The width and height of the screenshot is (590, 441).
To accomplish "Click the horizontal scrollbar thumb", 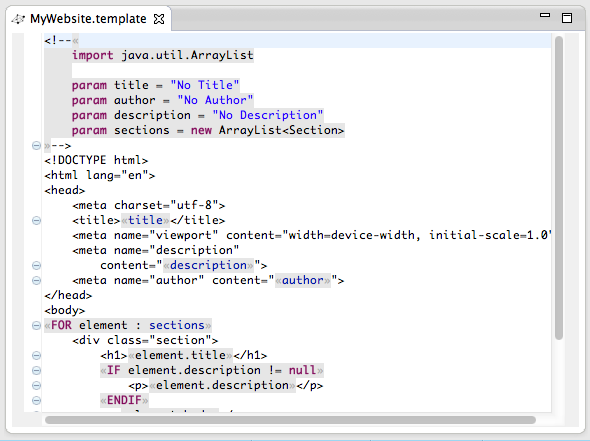I will 290,420.
